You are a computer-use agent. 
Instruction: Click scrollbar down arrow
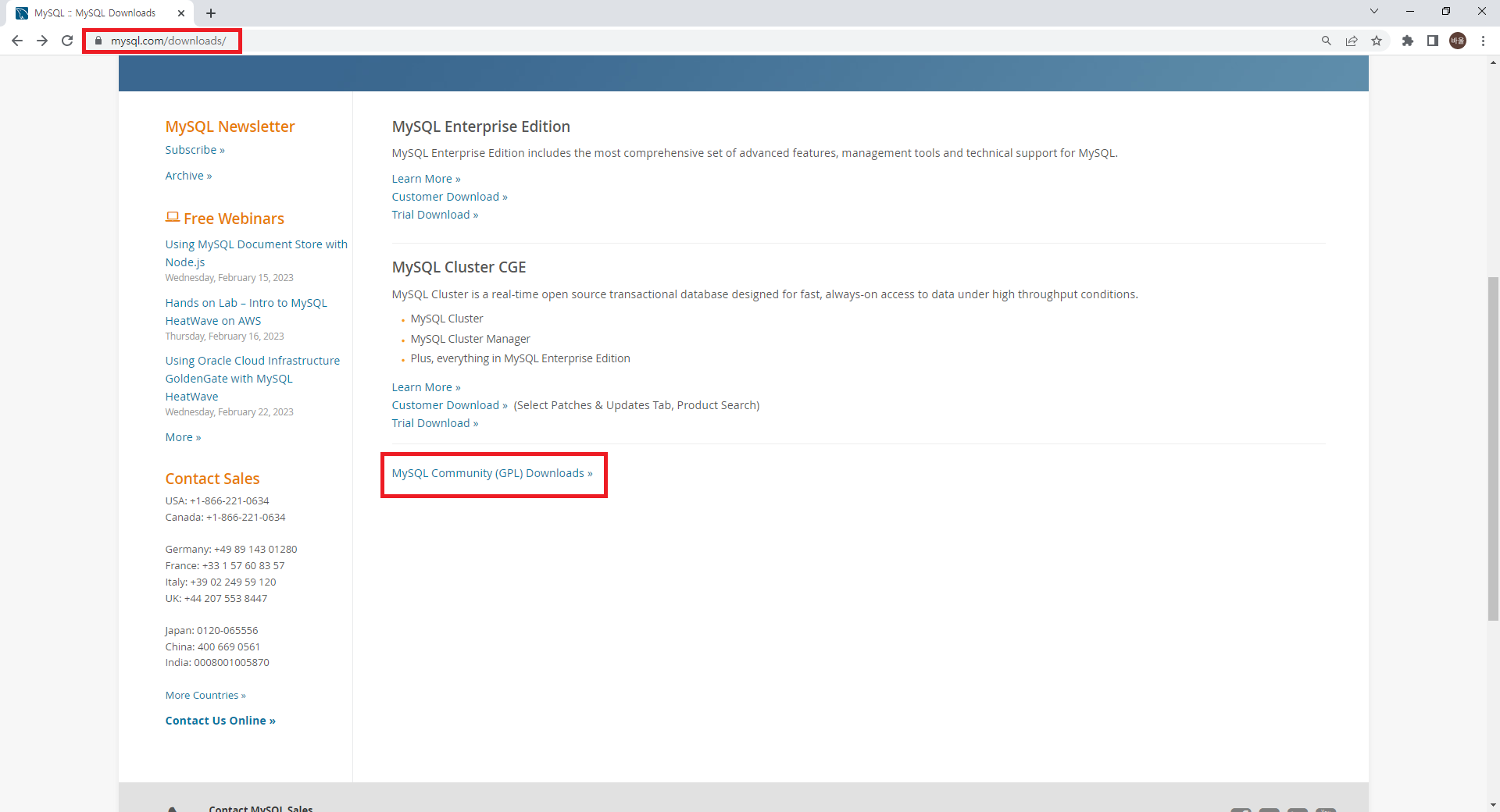click(x=1493, y=804)
